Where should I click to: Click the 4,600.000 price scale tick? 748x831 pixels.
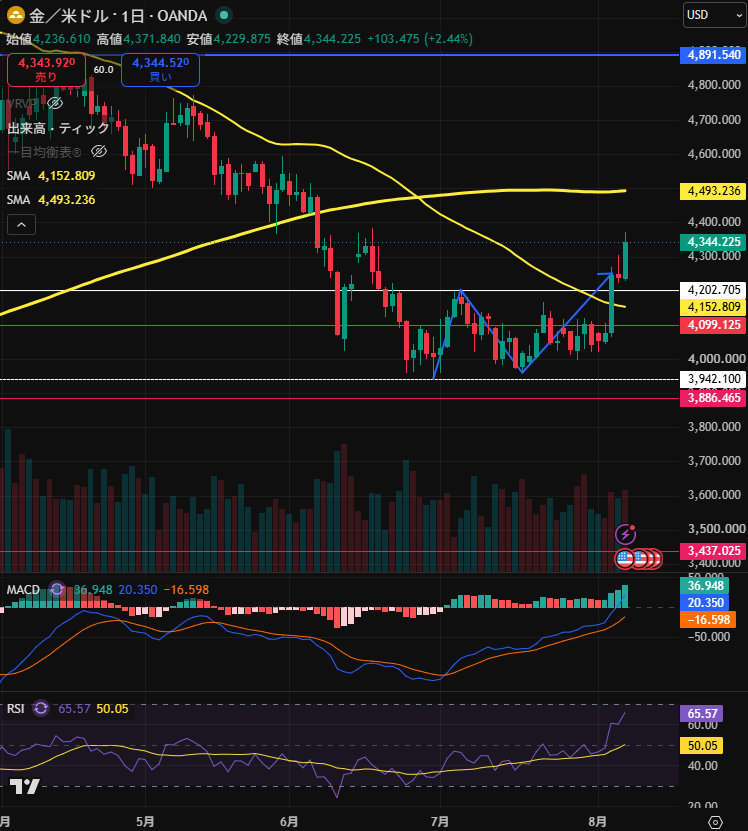click(714, 154)
